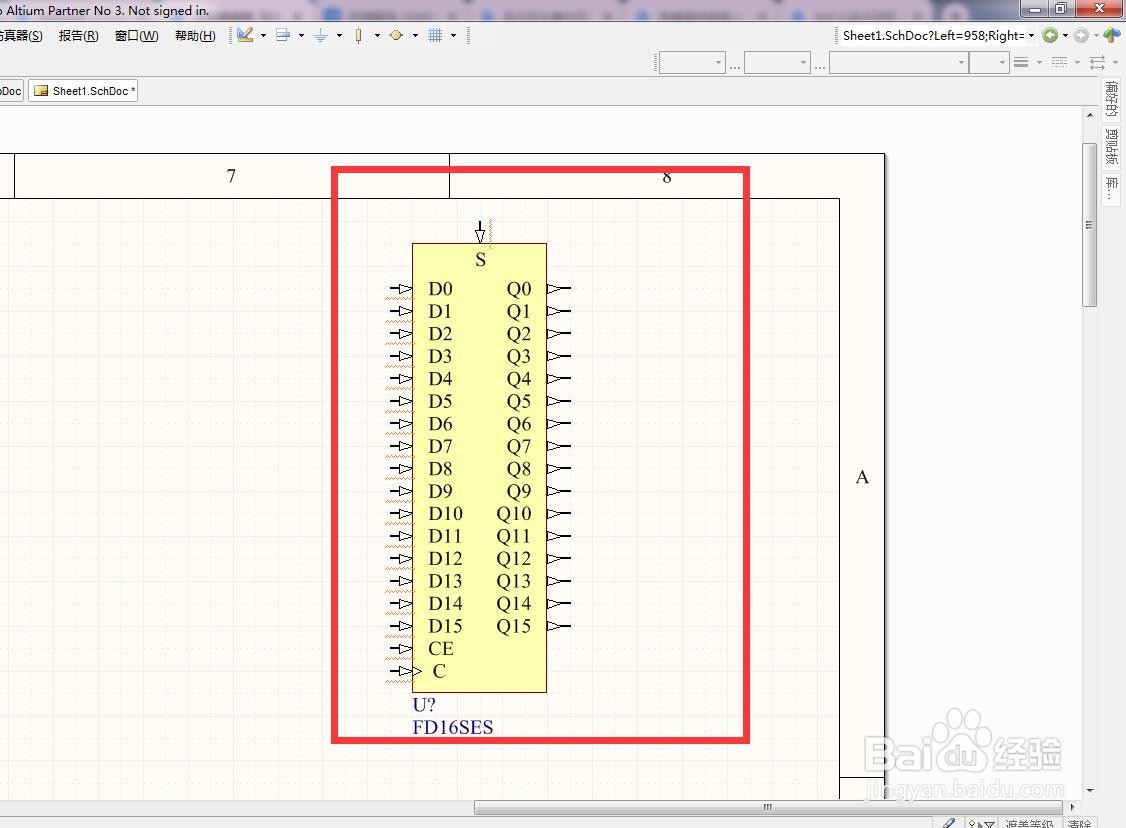Select the simulation sources tool icon

[x=396, y=34]
